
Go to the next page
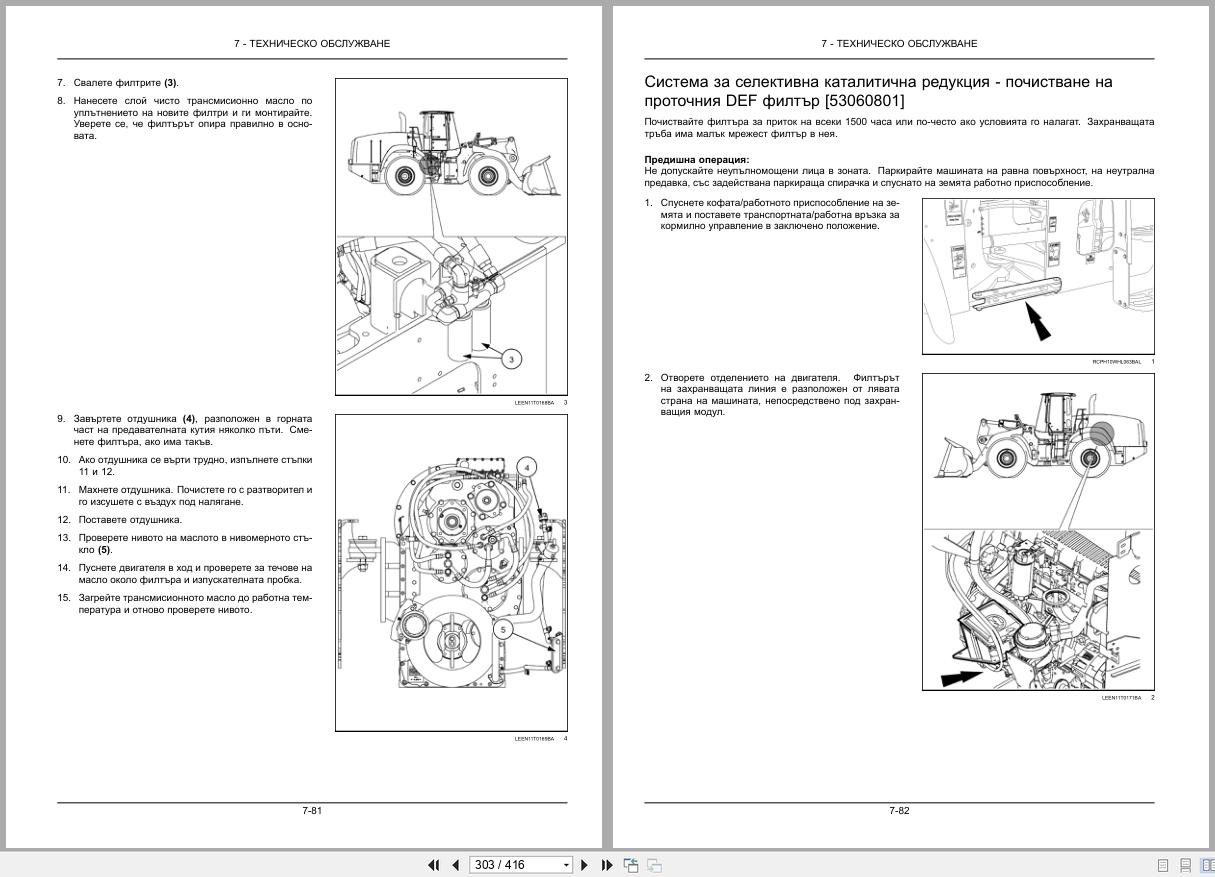click(585, 865)
